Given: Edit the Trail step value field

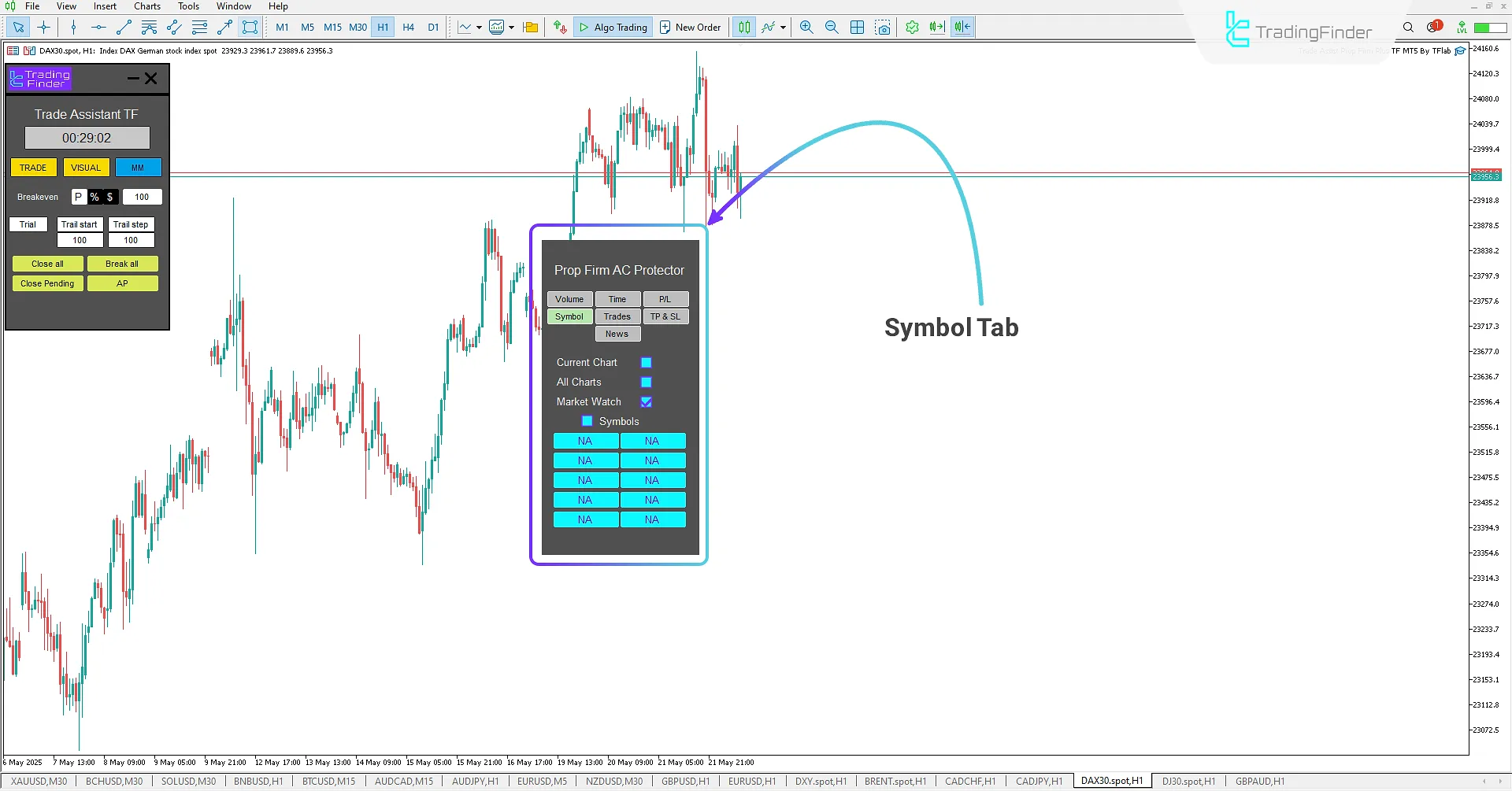Looking at the screenshot, I should [x=131, y=240].
